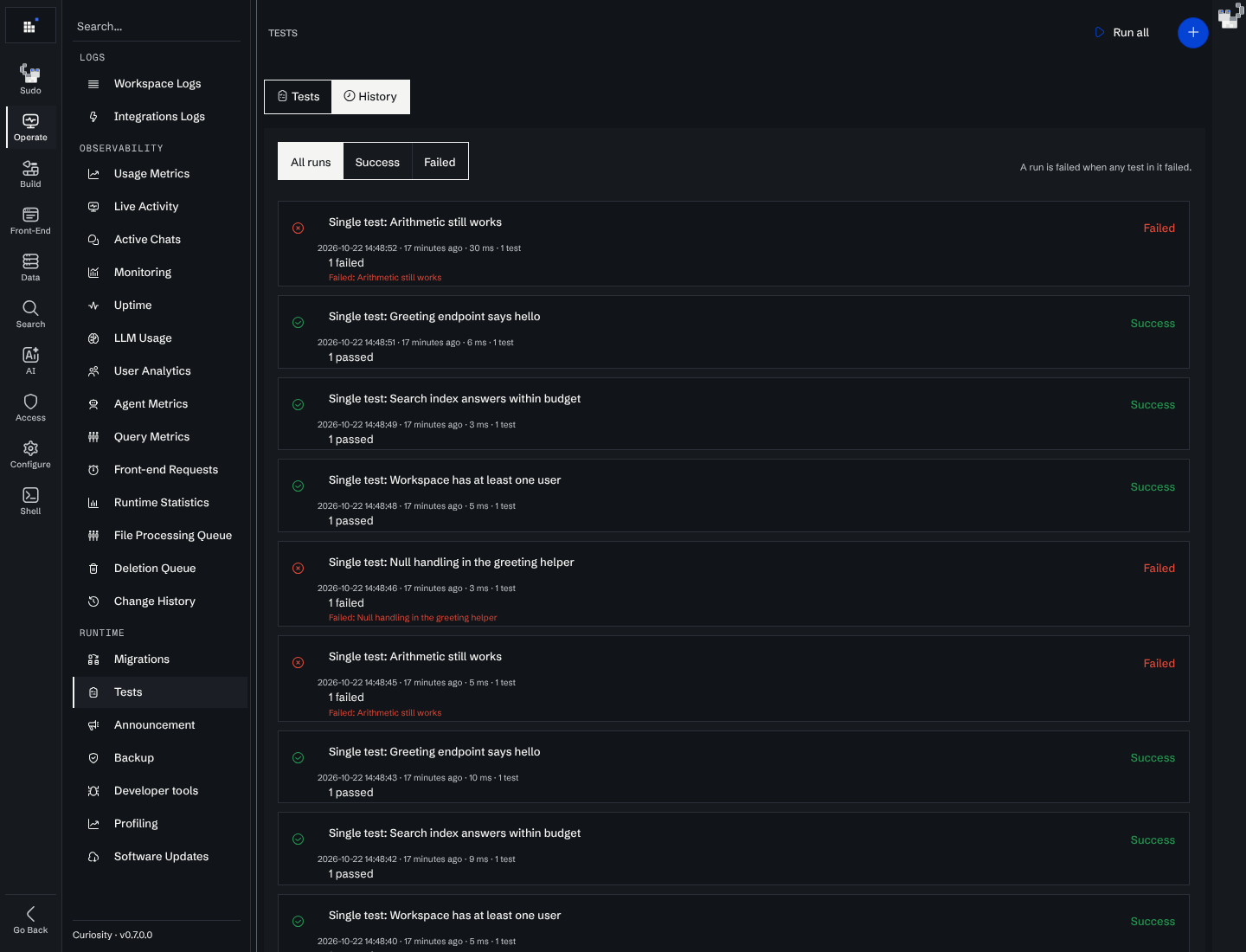Screen dimensions: 1246x952
Task: Filter runs by Success
Action: click(377, 162)
